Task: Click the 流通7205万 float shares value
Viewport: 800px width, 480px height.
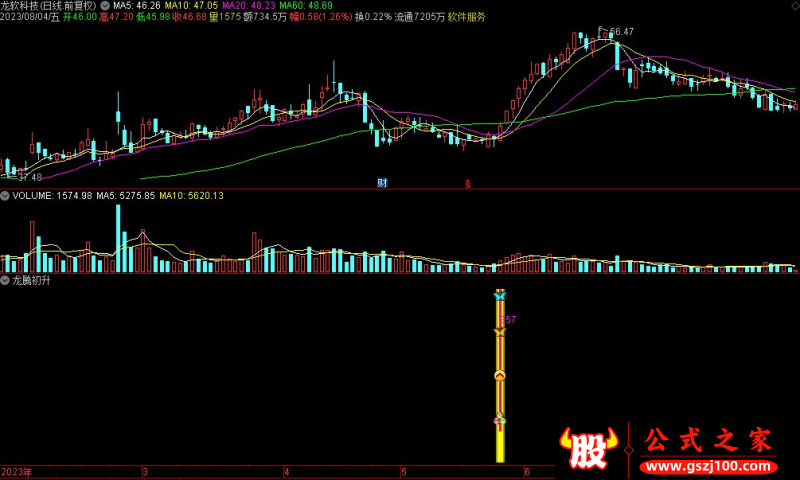Action: (x=420, y=17)
